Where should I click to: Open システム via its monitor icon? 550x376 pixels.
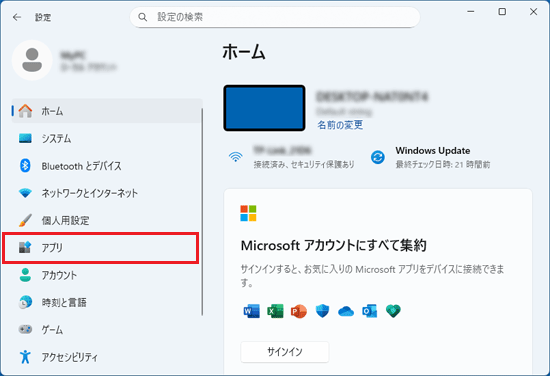tap(25, 138)
